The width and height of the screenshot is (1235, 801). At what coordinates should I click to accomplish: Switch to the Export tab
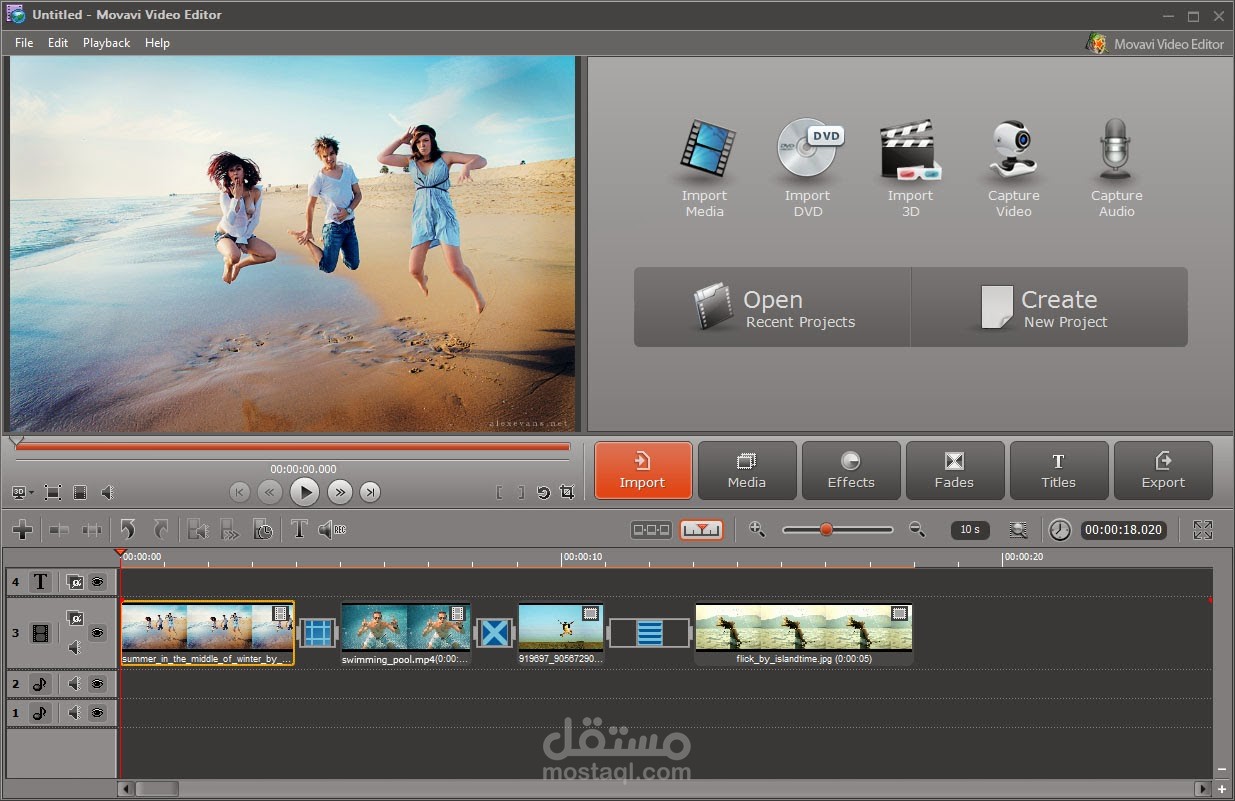pos(1163,470)
